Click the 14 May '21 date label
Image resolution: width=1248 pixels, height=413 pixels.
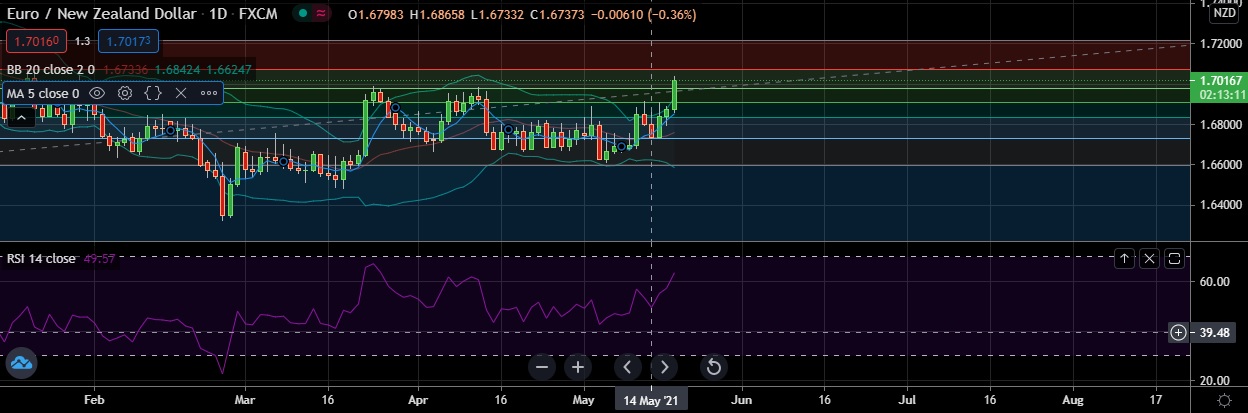click(650, 399)
